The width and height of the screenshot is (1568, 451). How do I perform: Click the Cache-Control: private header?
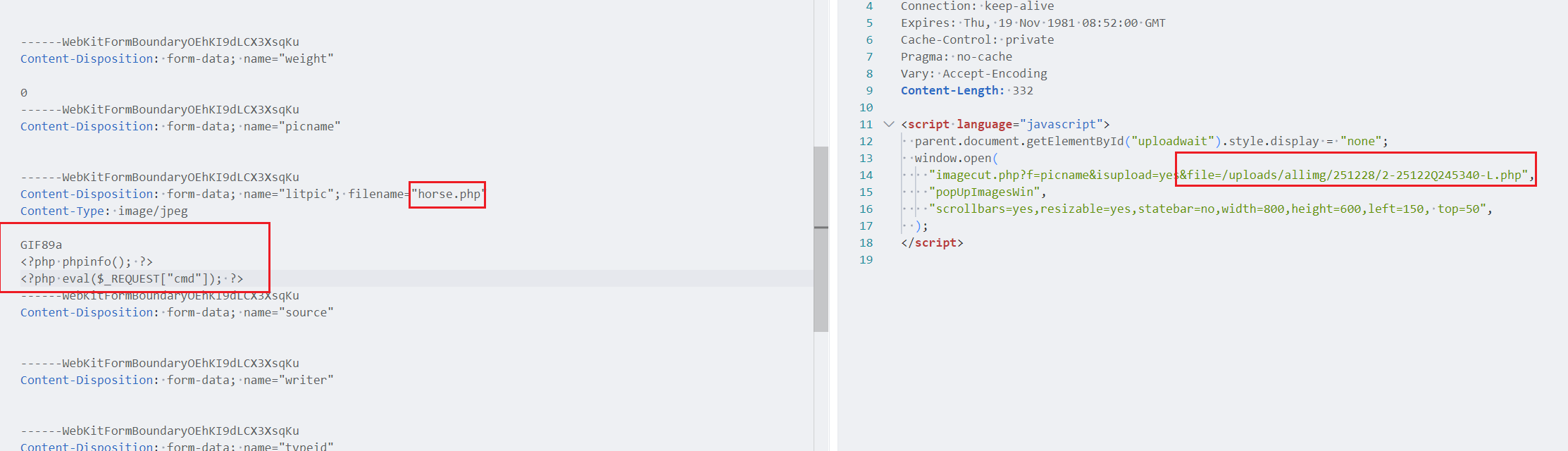977,40
